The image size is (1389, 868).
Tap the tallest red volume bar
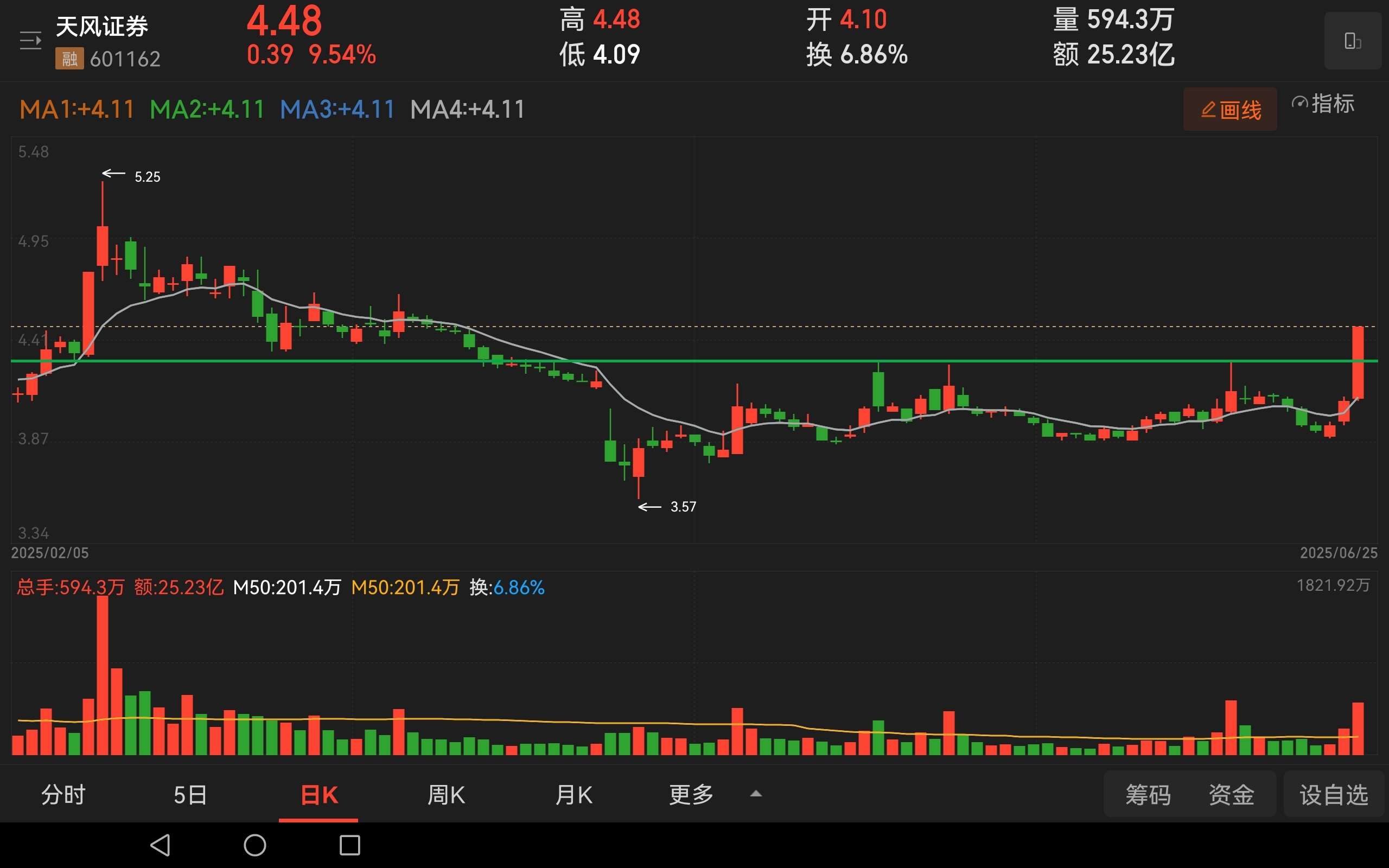tap(103, 675)
